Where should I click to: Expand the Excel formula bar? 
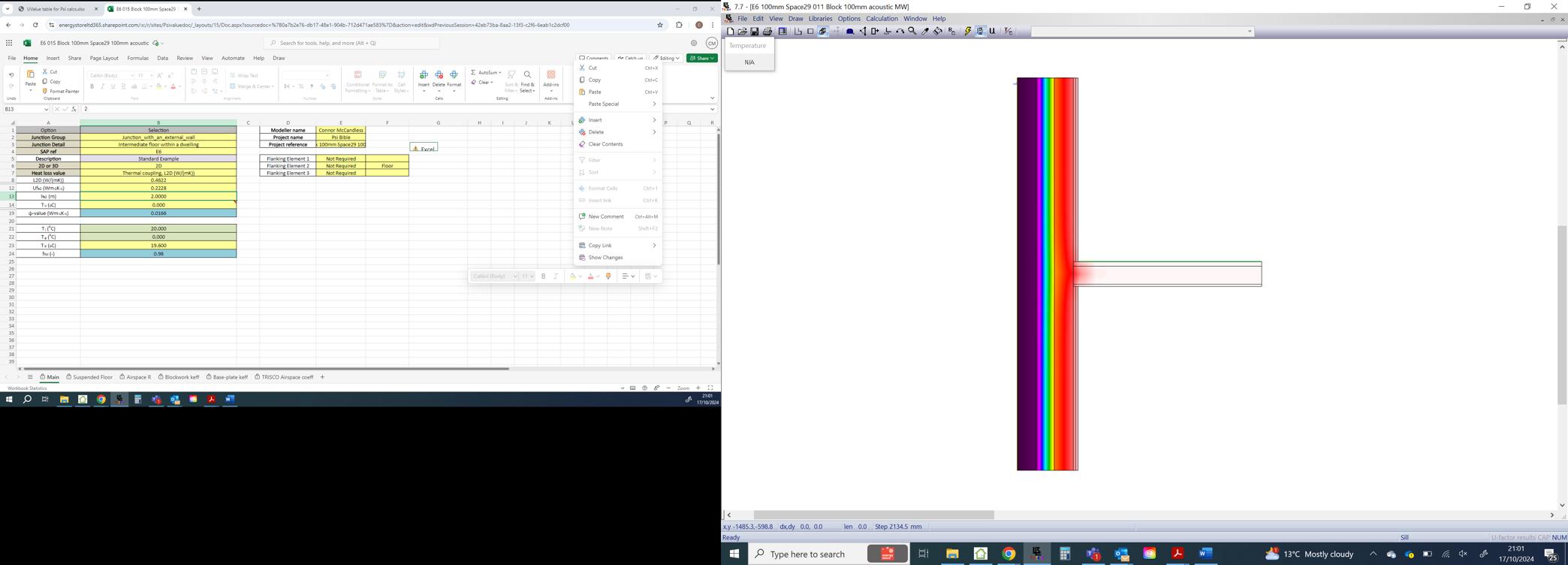pyautogui.click(x=713, y=110)
